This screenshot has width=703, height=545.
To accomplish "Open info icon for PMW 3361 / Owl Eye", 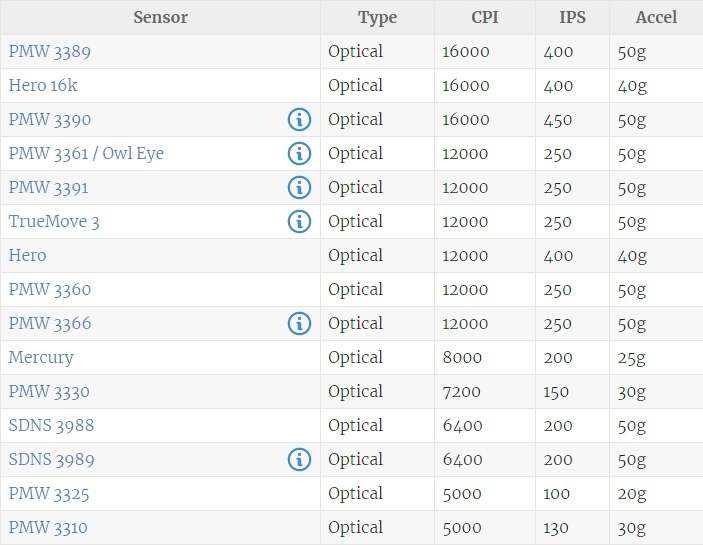I will [299, 154].
